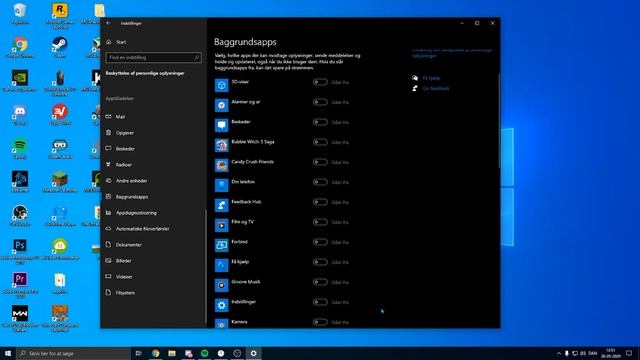Open File Explorer from the taskbar
This screenshot has height=360, width=640.
(x=172, y=353)
